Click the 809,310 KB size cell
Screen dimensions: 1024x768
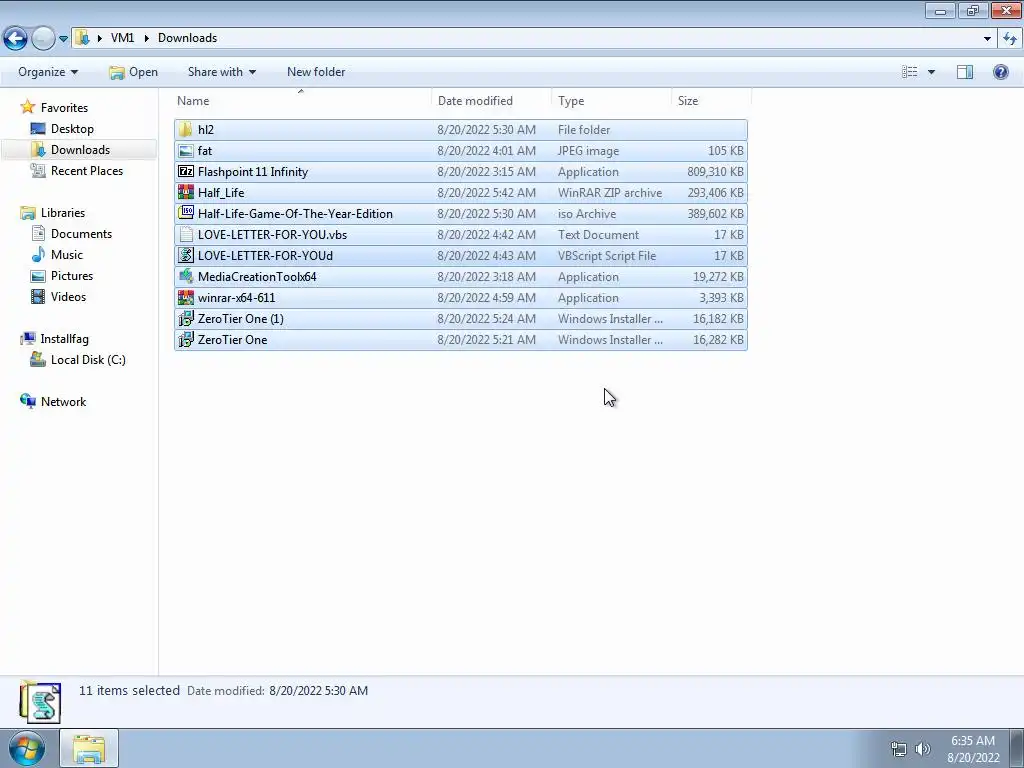tap(715, 172)
